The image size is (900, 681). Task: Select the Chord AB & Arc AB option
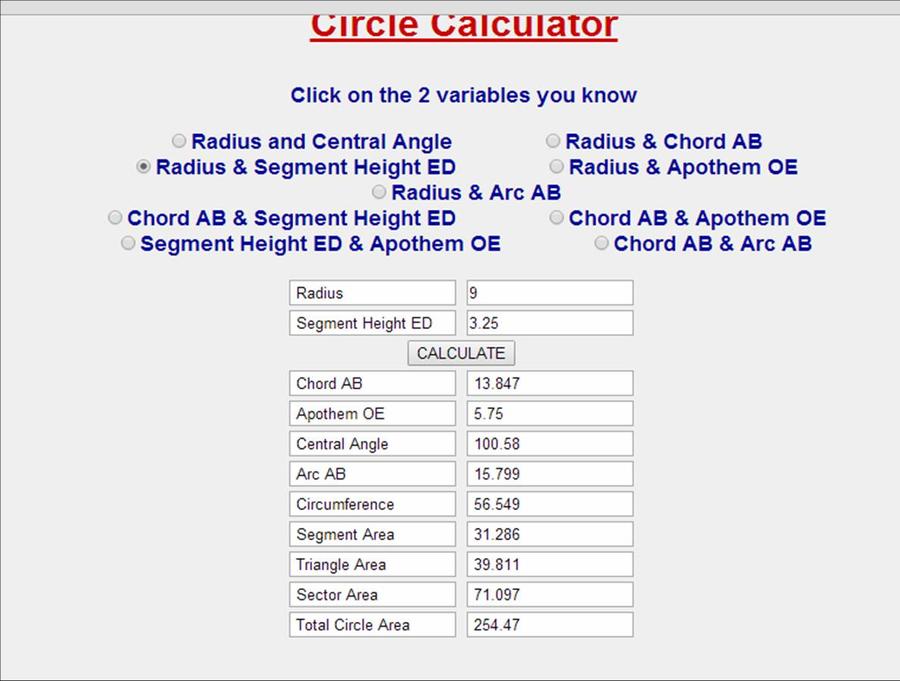tap(601, 243)
